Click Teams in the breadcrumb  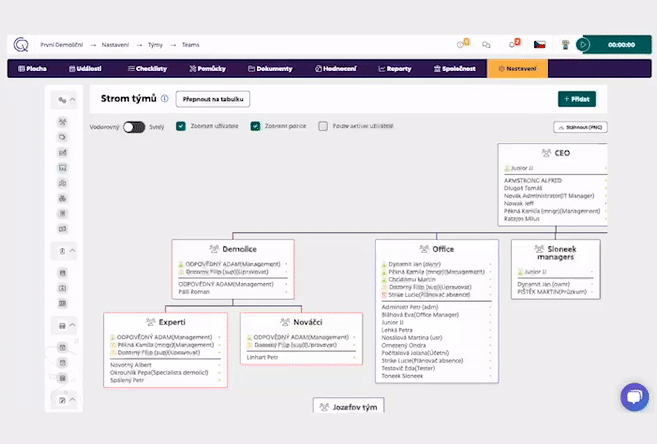191,45
